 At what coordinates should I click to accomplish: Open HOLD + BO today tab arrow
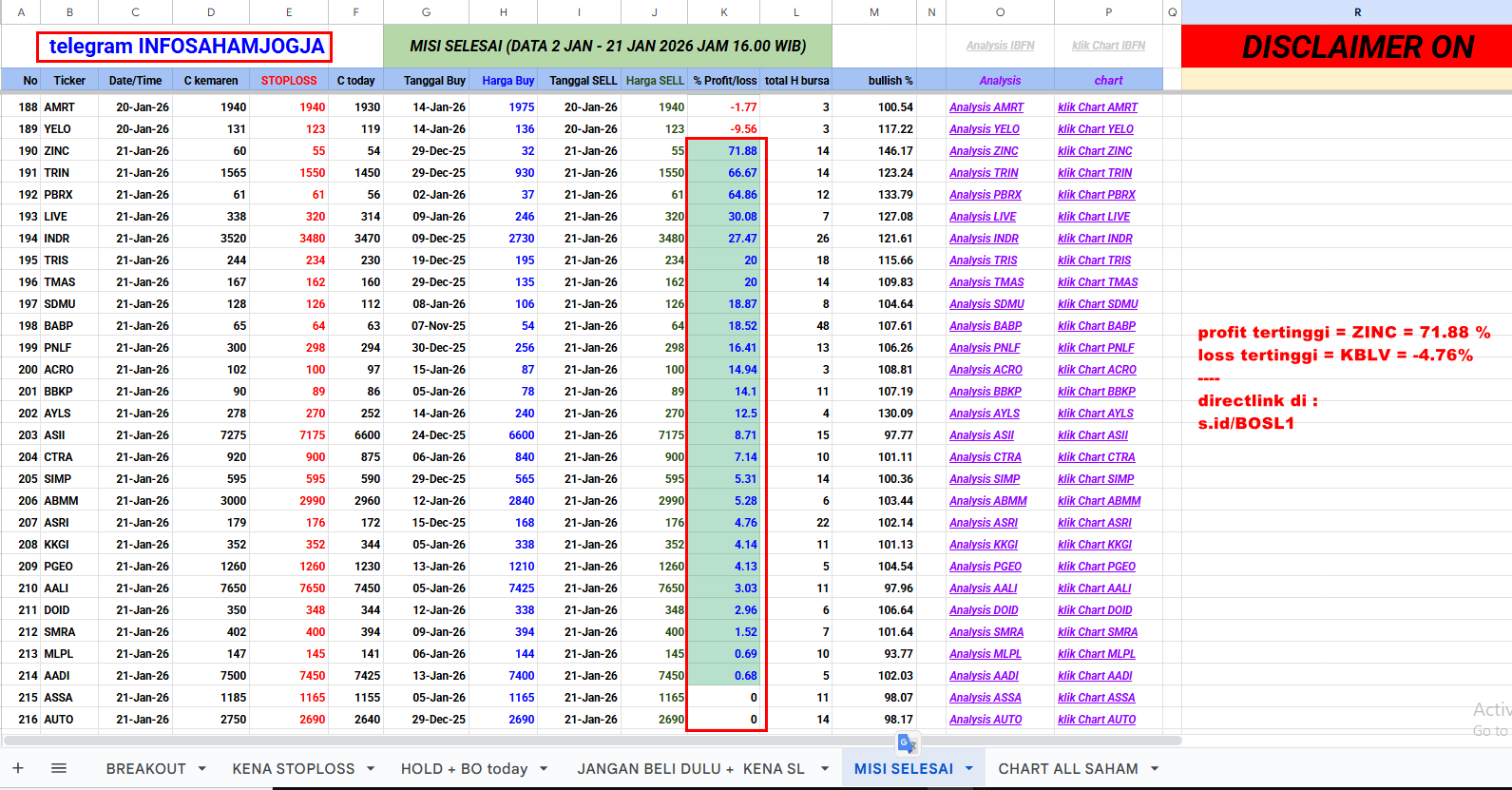pyautogui.click(x=544, y=768)
